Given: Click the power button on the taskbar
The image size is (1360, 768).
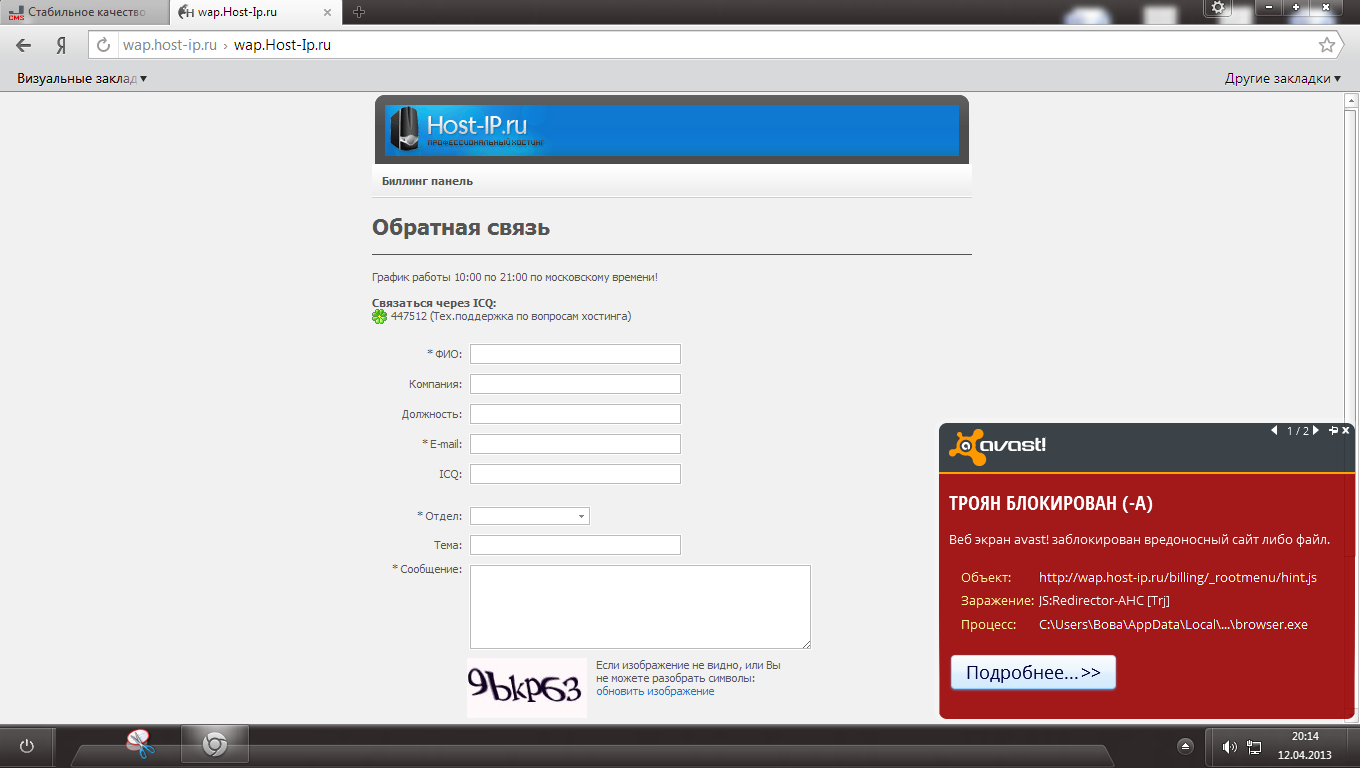Looking at the screenshot, I should 27,746.
